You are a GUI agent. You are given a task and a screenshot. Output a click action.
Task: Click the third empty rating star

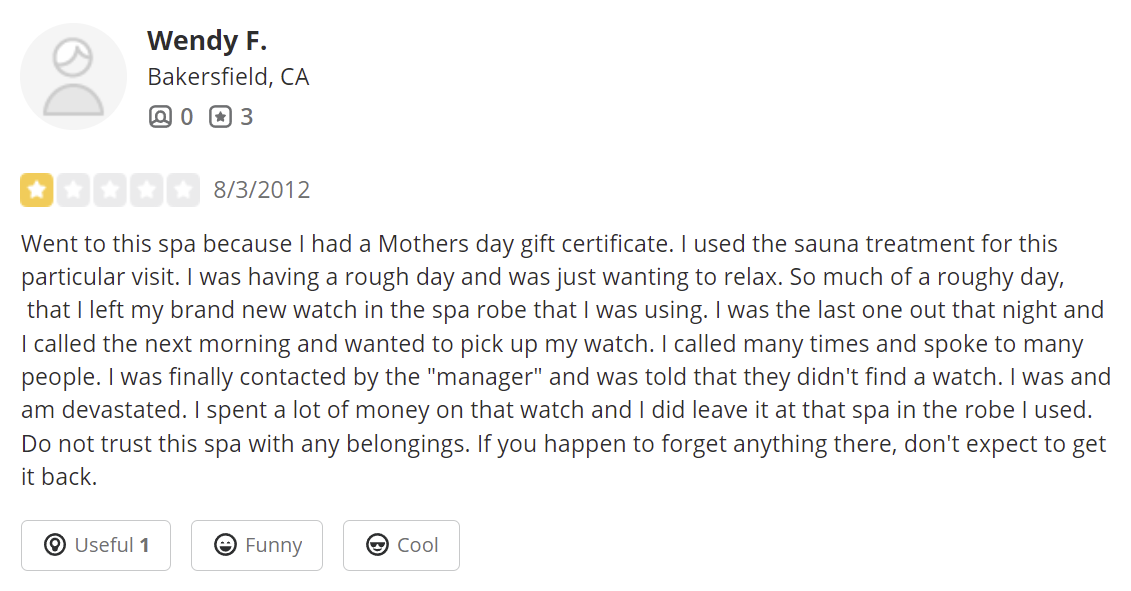[110, 190]
